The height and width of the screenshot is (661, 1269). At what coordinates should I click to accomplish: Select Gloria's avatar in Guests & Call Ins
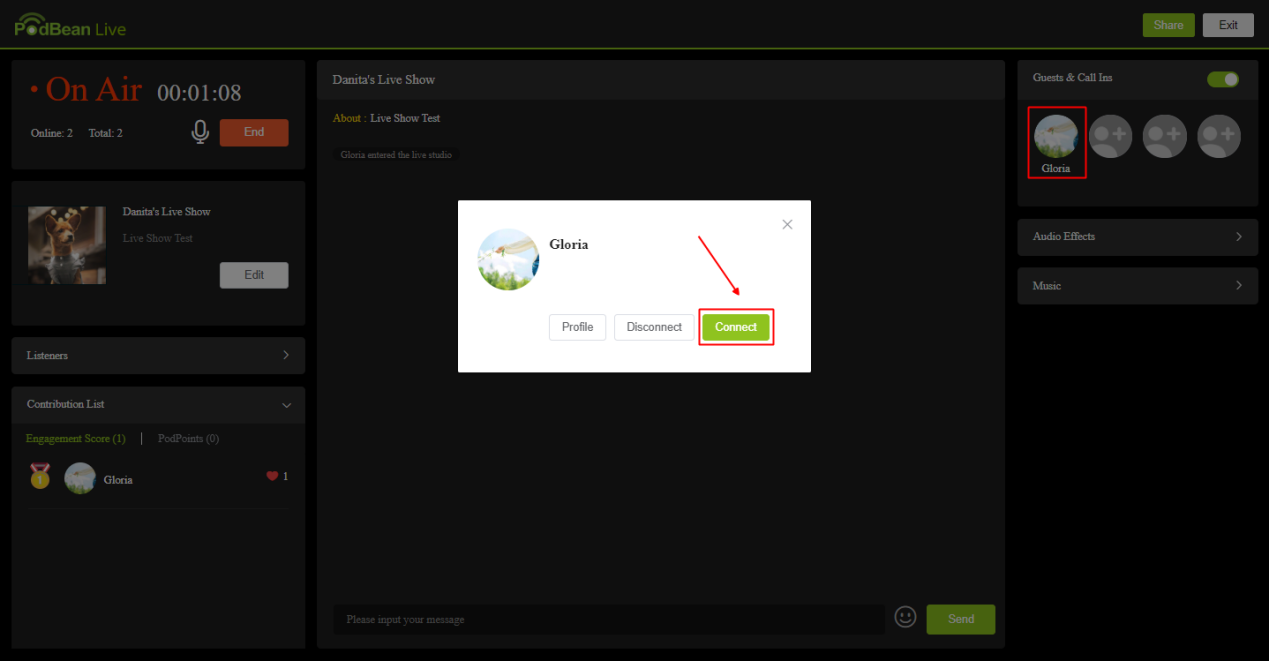(x=1056, y=136)
